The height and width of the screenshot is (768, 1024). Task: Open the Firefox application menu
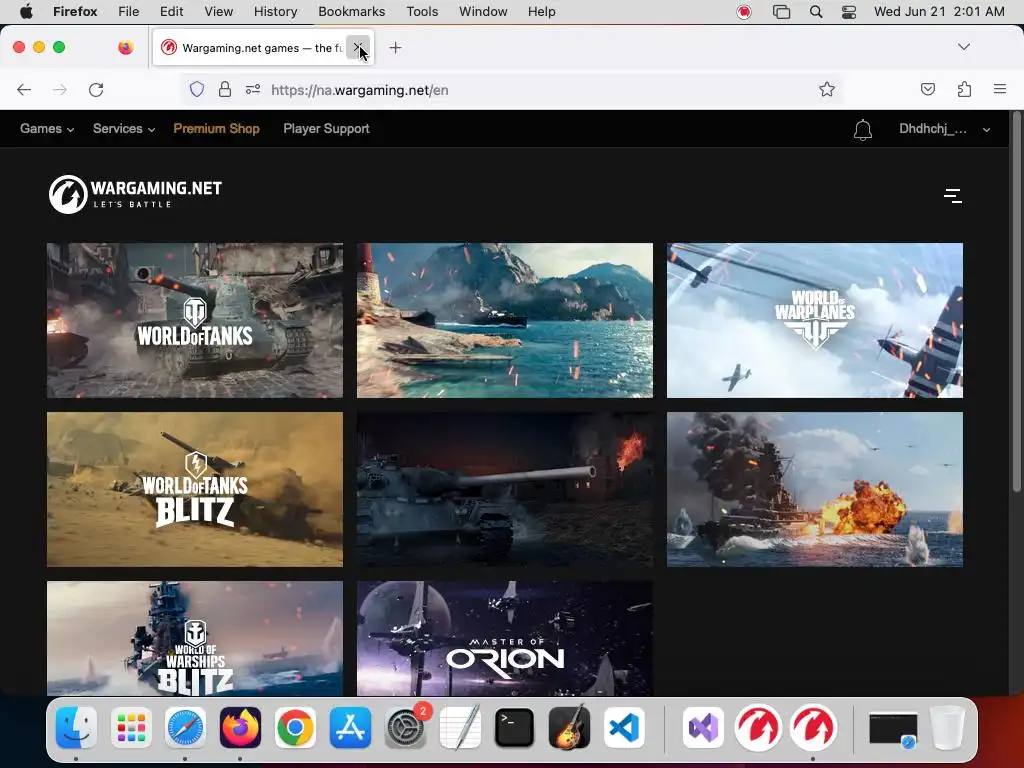tap(1000, 89)
